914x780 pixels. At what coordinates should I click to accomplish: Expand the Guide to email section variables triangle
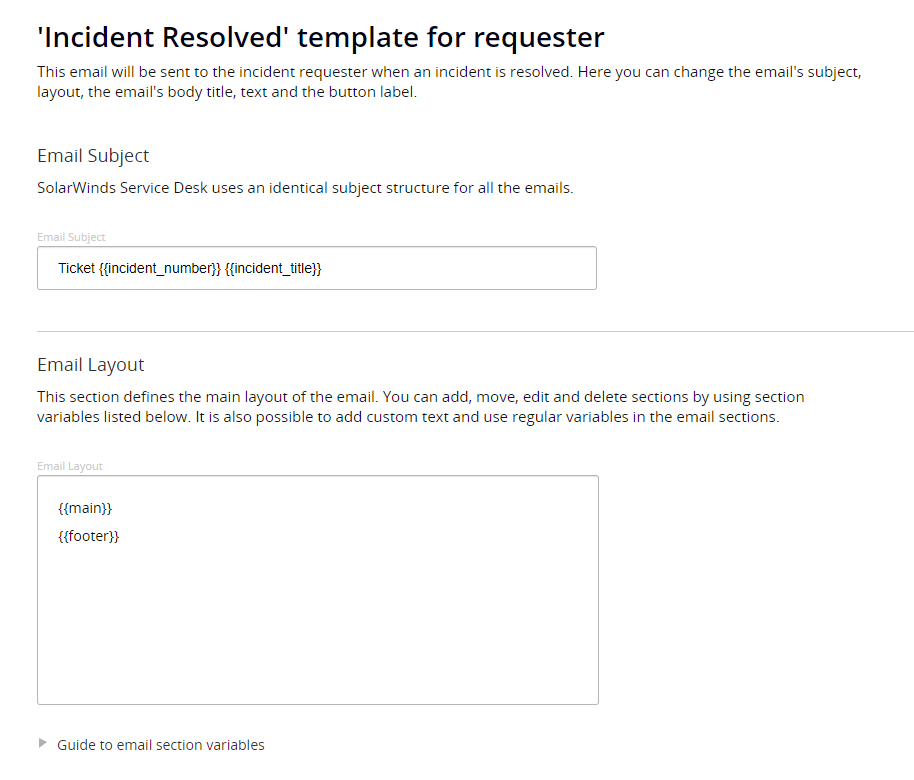pyautogui.click(x=42, y=743)
